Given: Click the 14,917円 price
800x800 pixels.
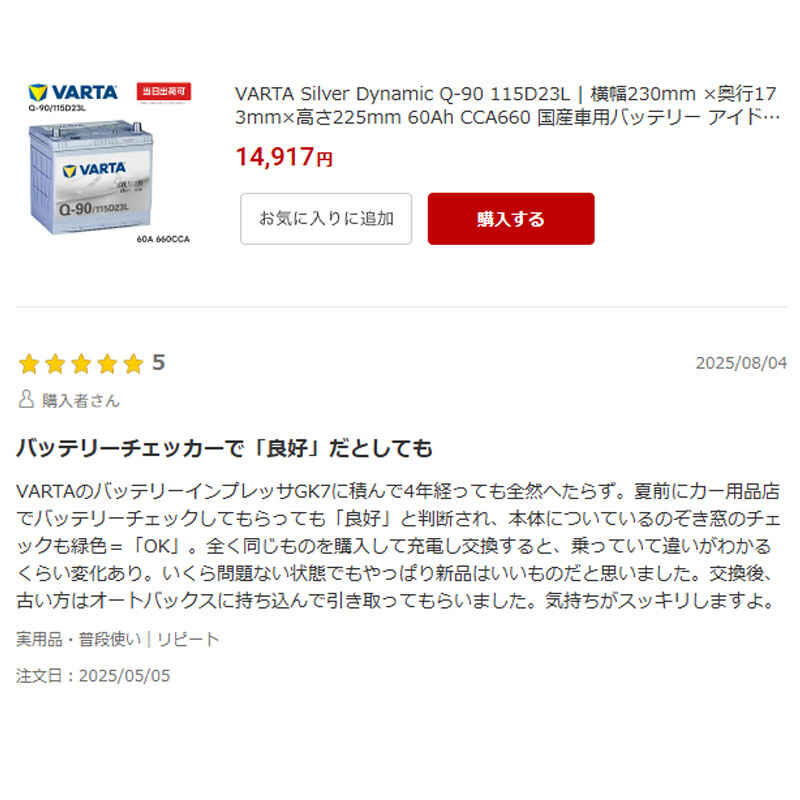Looking at the screenshot, I should [284, 157].
